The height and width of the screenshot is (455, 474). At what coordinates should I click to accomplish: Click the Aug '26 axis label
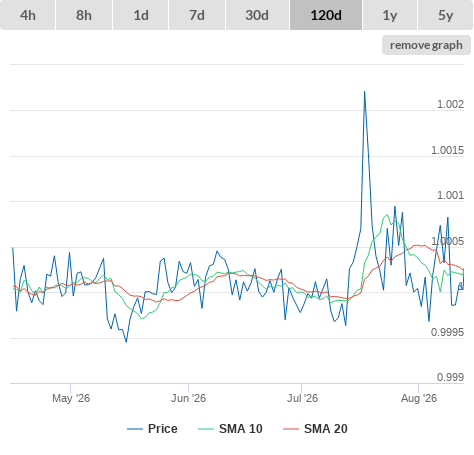(x=419, y=398)
